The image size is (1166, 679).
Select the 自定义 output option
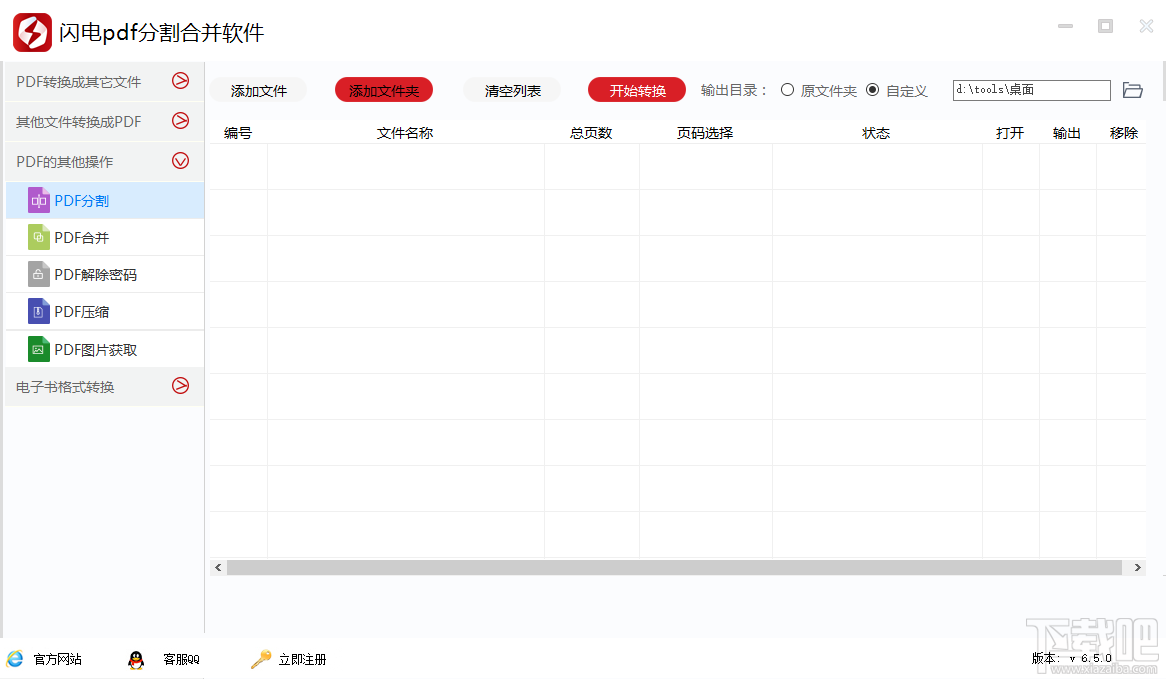[874, 90]
